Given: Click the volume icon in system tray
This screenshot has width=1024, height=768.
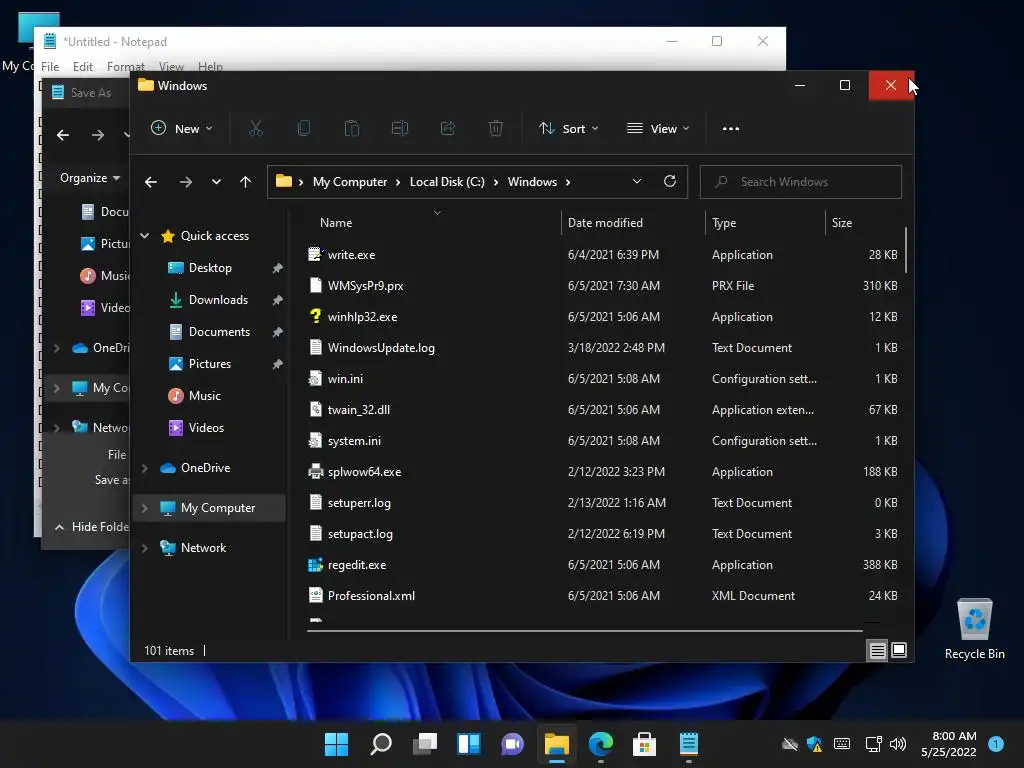Looking at the screenshot, I should coord(898,744).
